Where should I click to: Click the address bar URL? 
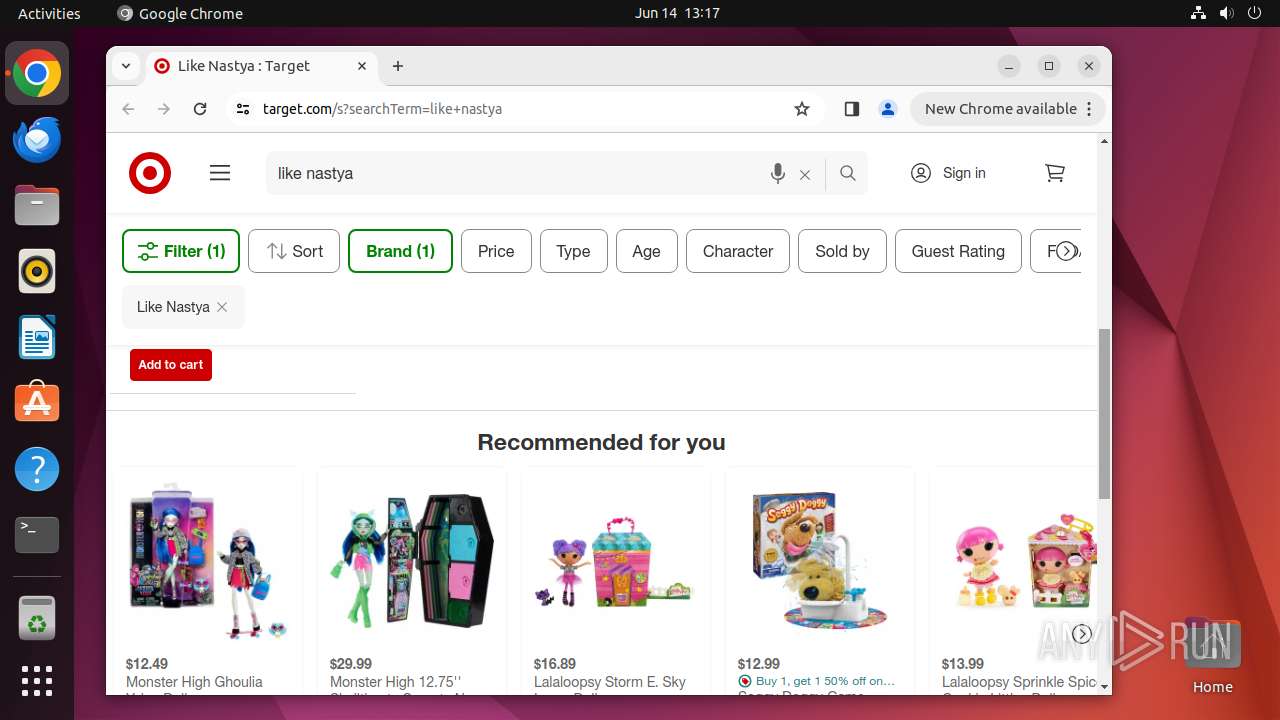tap(382, 109)
